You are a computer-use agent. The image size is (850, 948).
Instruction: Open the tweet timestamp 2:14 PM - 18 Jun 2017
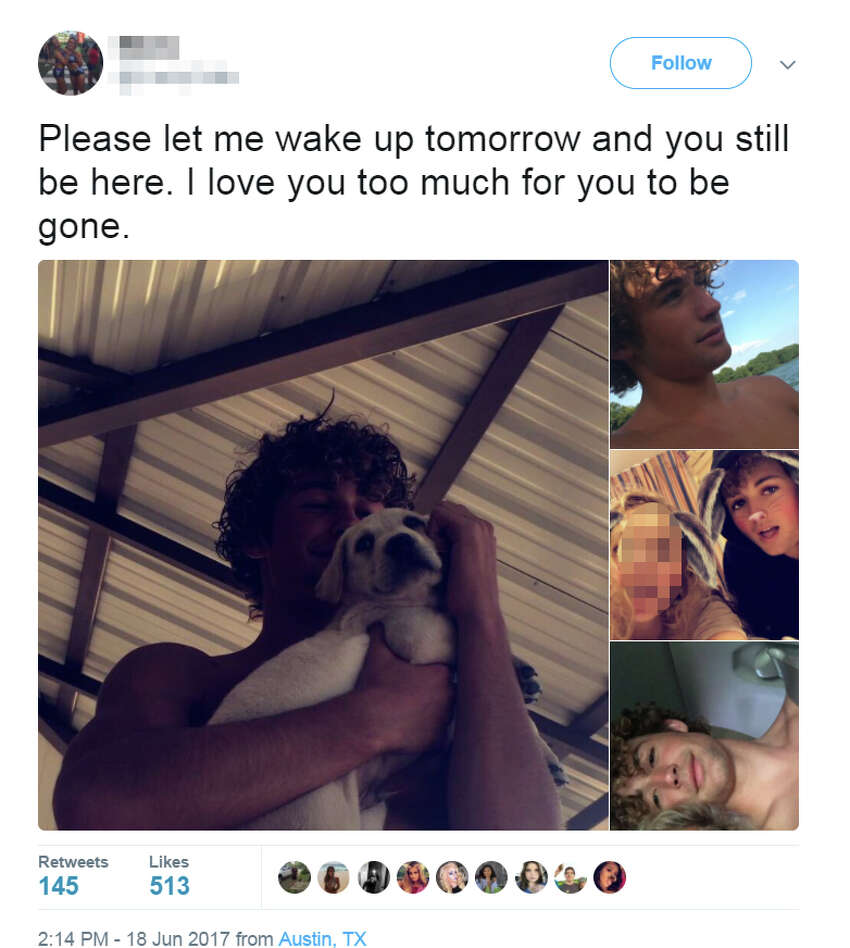tap(134, 938)
